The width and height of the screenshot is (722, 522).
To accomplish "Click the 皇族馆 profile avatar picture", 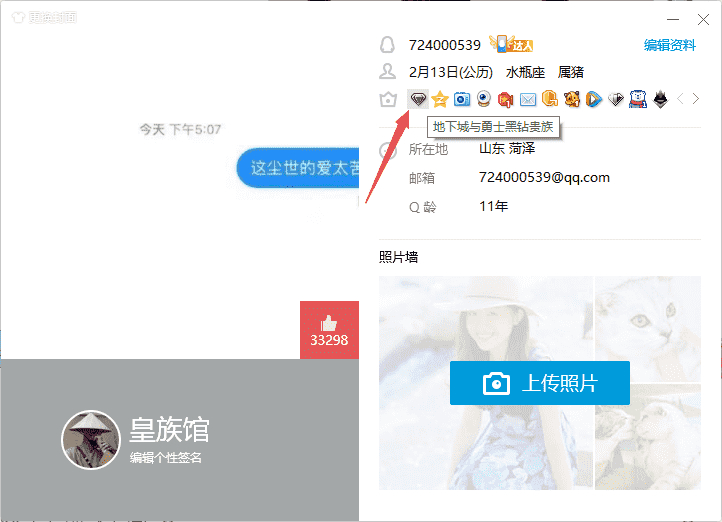I will [x=92, y=440].
